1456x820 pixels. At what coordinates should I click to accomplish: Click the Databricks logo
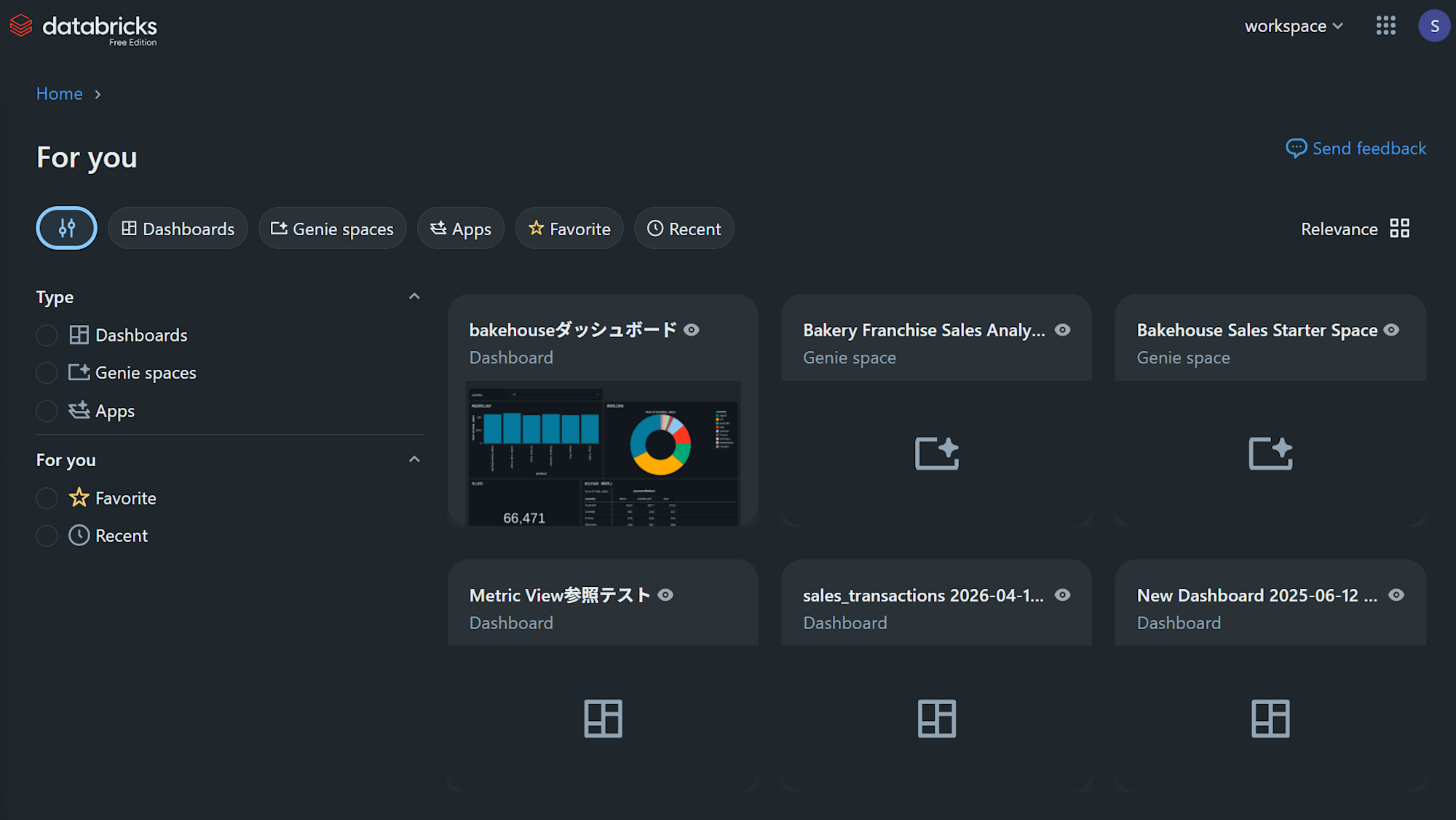point(83,28)
